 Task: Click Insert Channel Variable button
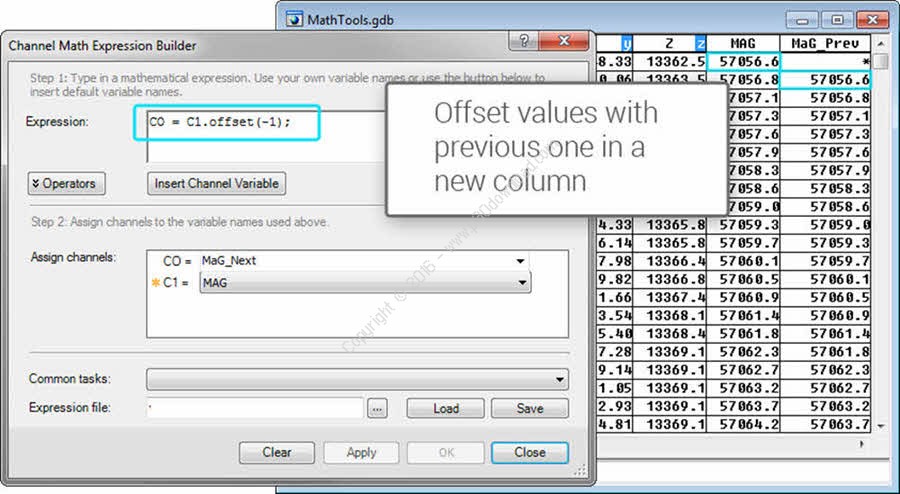tap(216, 184)
